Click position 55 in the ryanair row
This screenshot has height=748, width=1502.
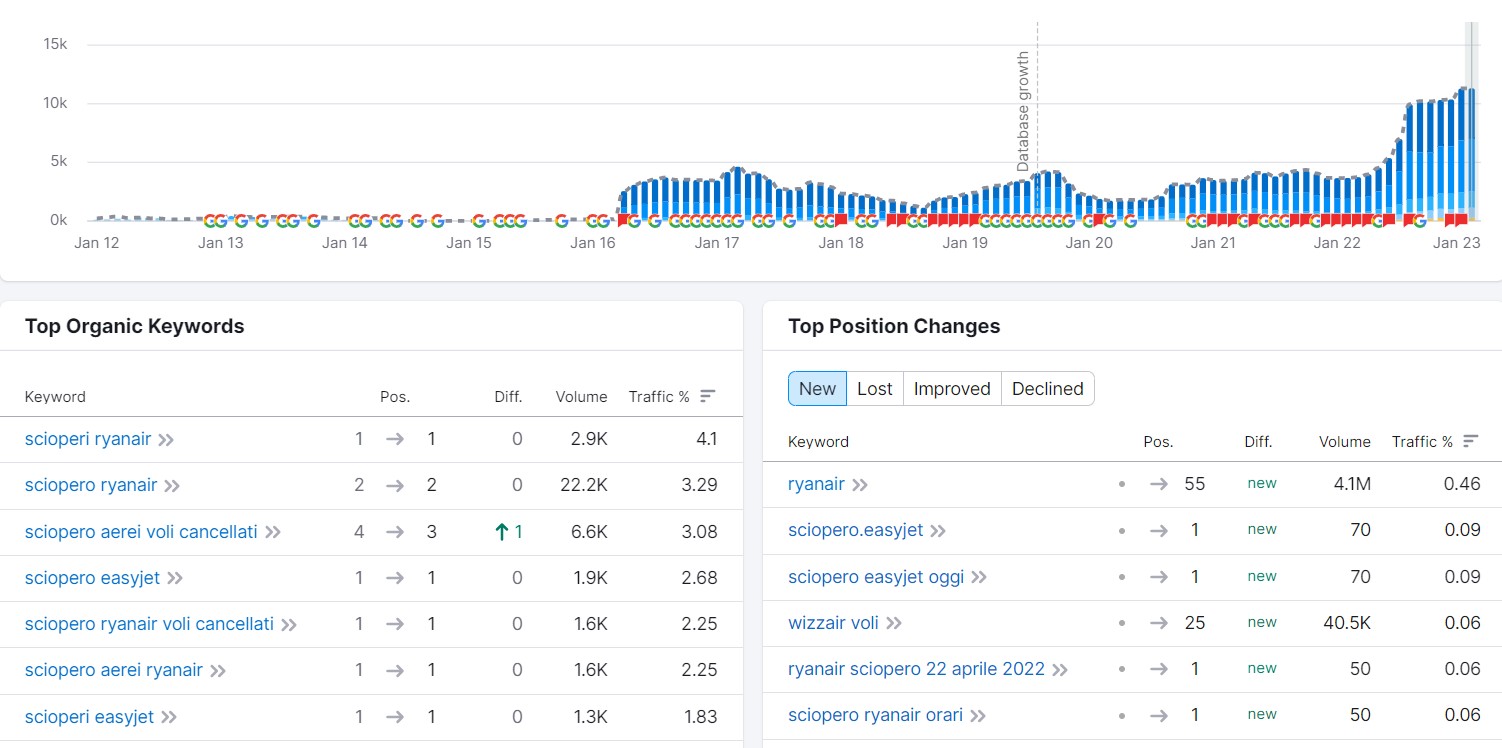1194,484
